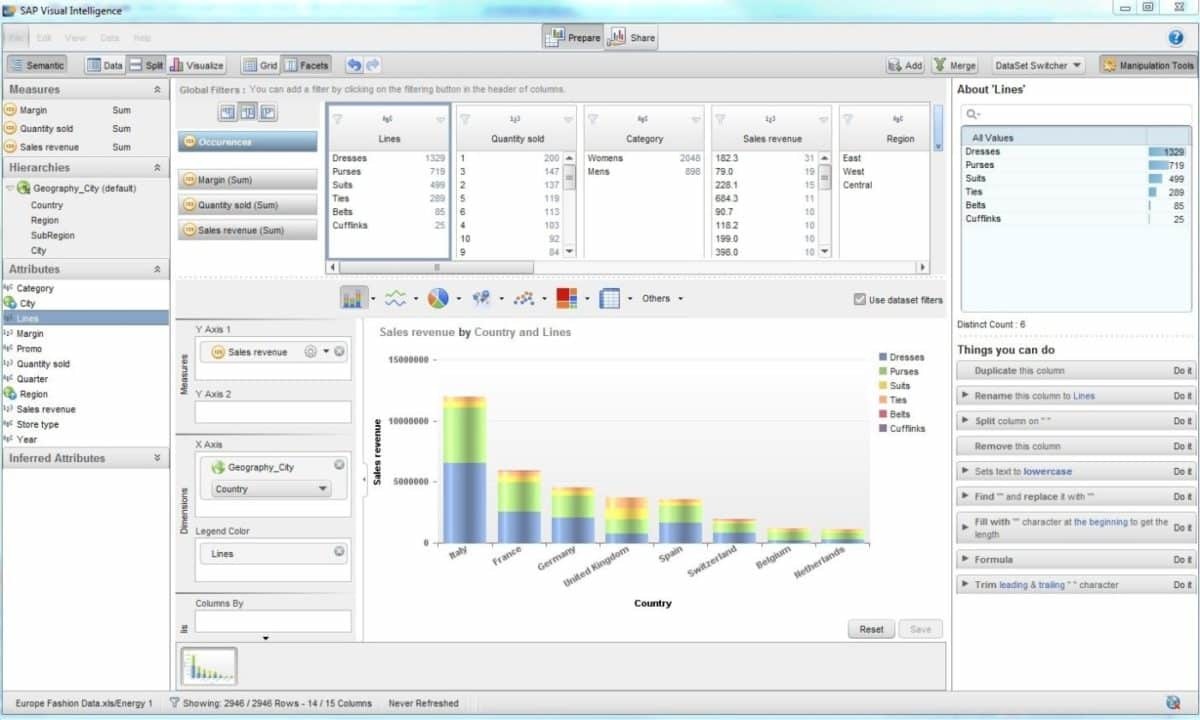
Task: Open the Help icon in top right
Action: 1176,38
